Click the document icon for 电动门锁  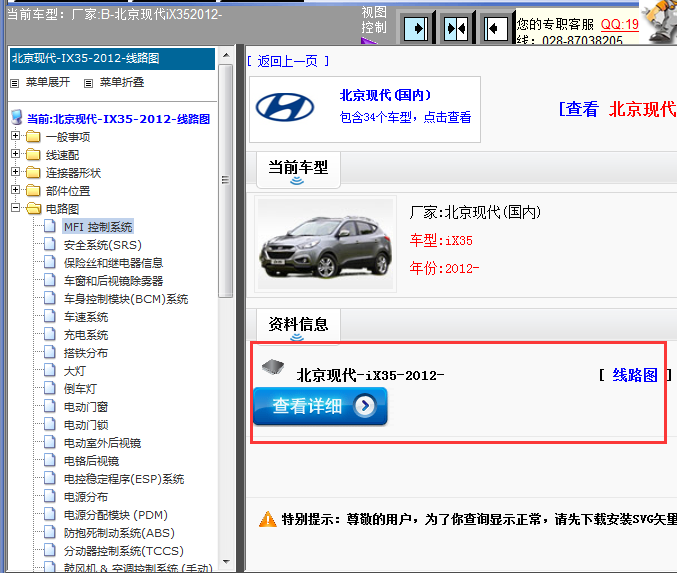pos(50,424)
